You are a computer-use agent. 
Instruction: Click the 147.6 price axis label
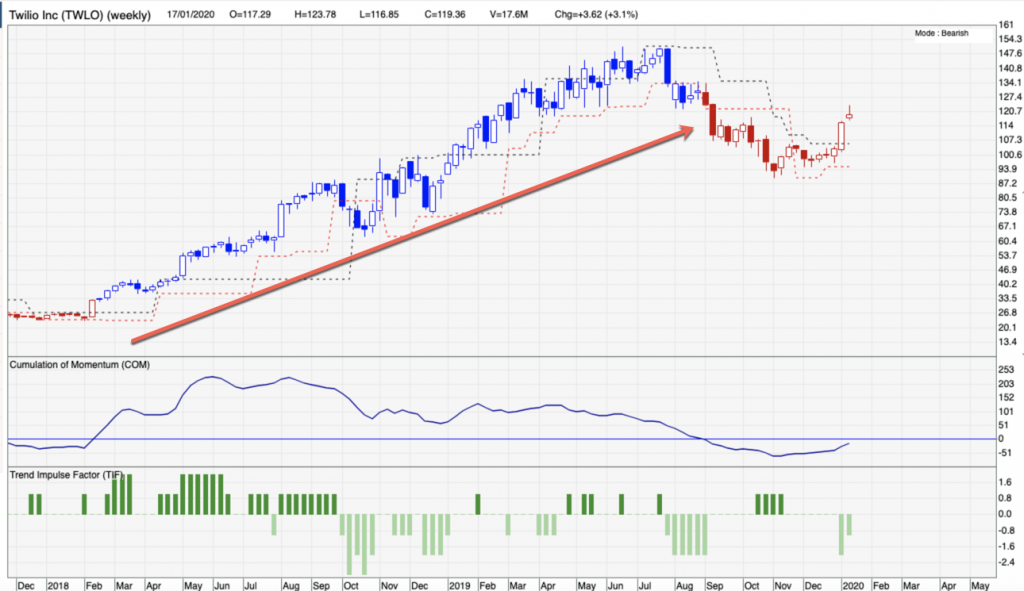pos(1010,54)
